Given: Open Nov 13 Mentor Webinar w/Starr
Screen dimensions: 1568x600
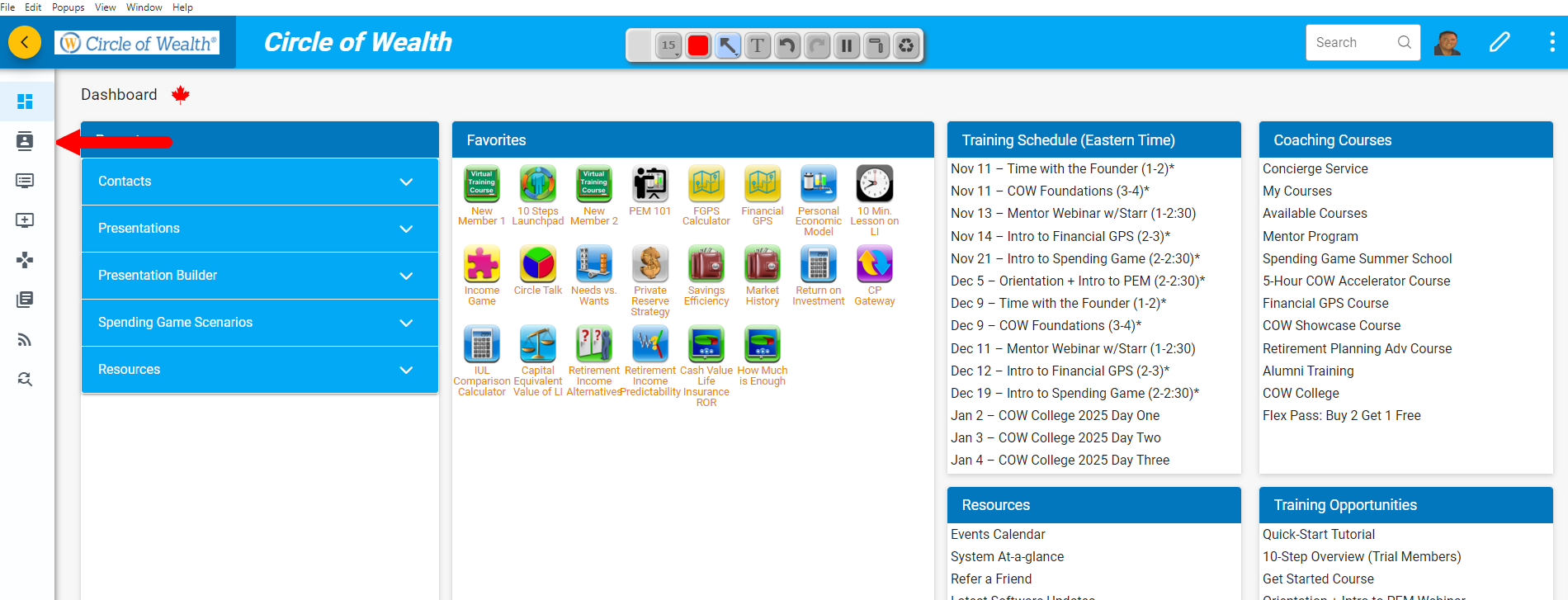Looking at the screenshot, I should click(1073, 213).
